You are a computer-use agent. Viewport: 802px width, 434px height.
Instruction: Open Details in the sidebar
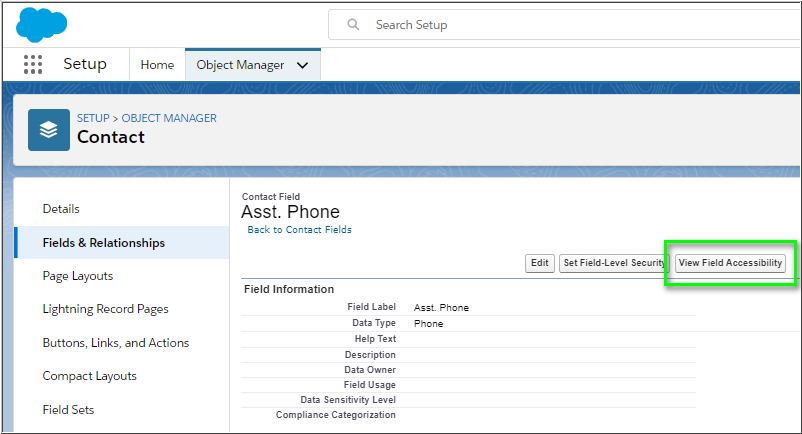click(61, 209)
